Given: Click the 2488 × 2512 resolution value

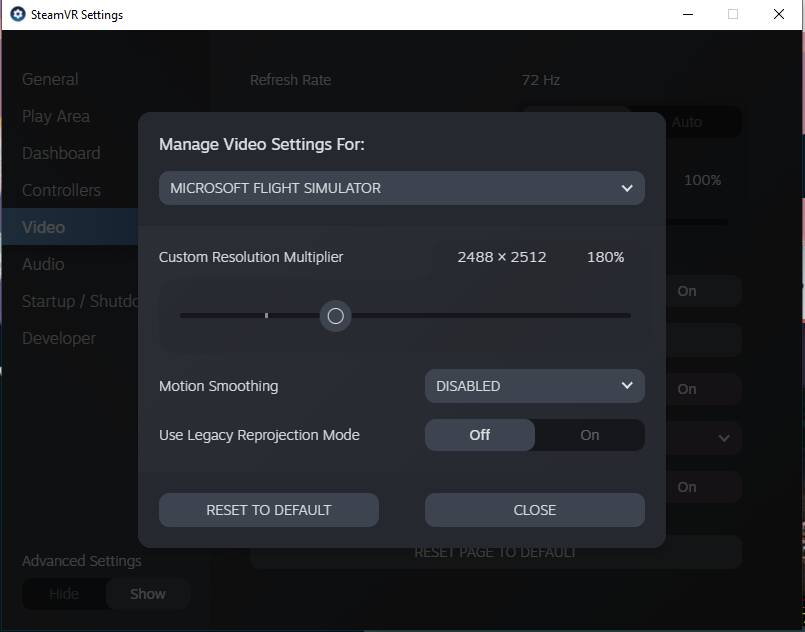Looking at the screenshot, I should [502, 257].
